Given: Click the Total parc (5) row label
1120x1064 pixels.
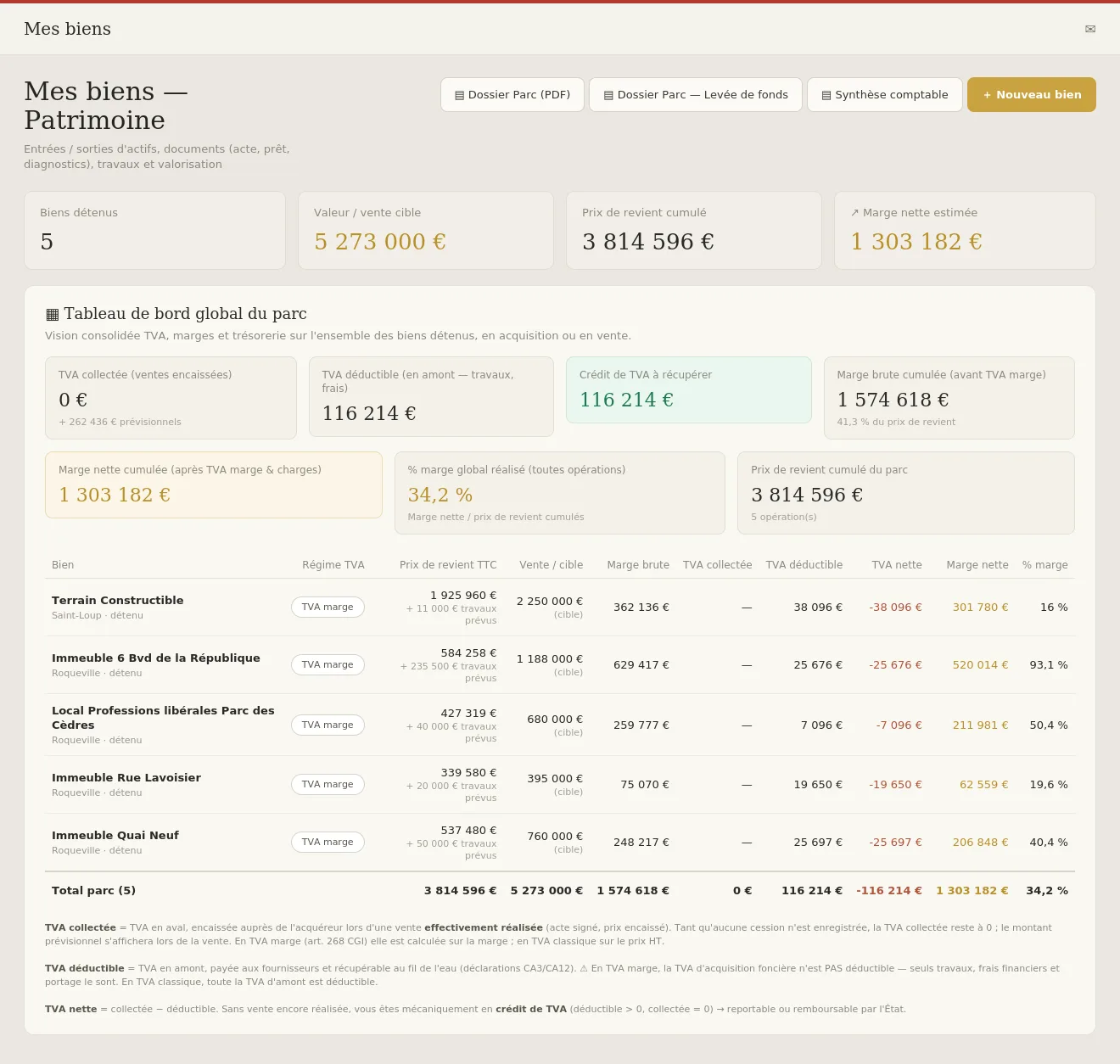Looking at the screenshot, I should pos(93,891).
